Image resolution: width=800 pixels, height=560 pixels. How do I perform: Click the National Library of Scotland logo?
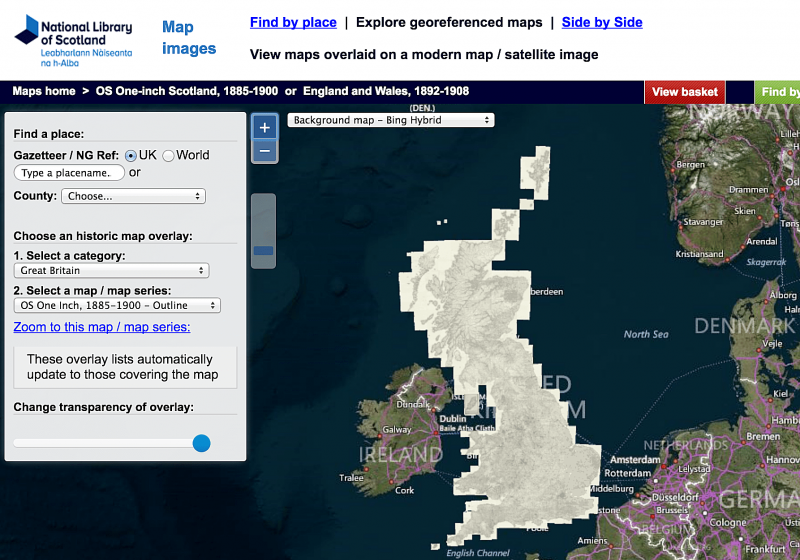pyautogui.click(x=73, y=41)
